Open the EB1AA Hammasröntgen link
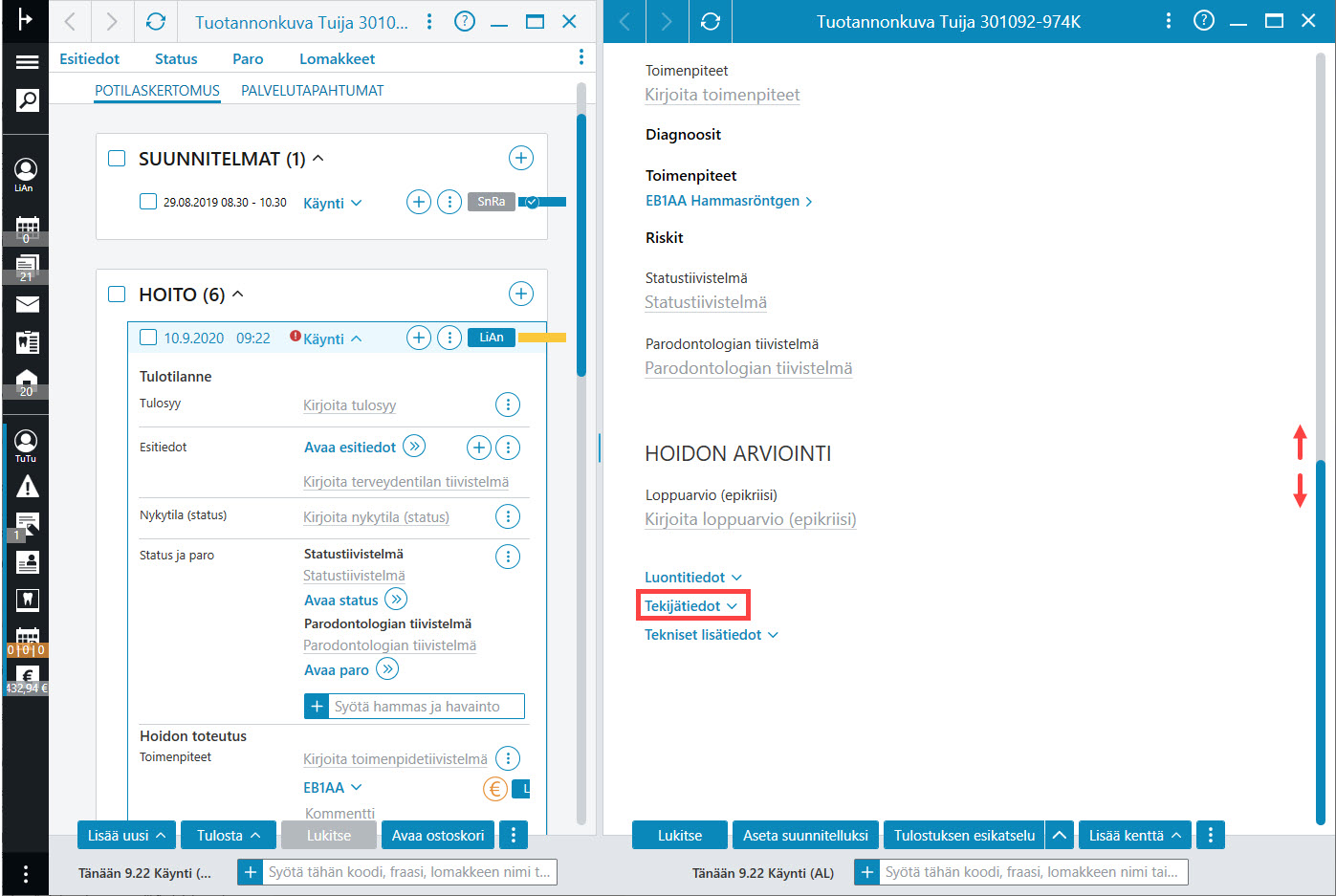The height and width of the screenshot is (896, 1336). pyautogui.click(x=729, y=201)
